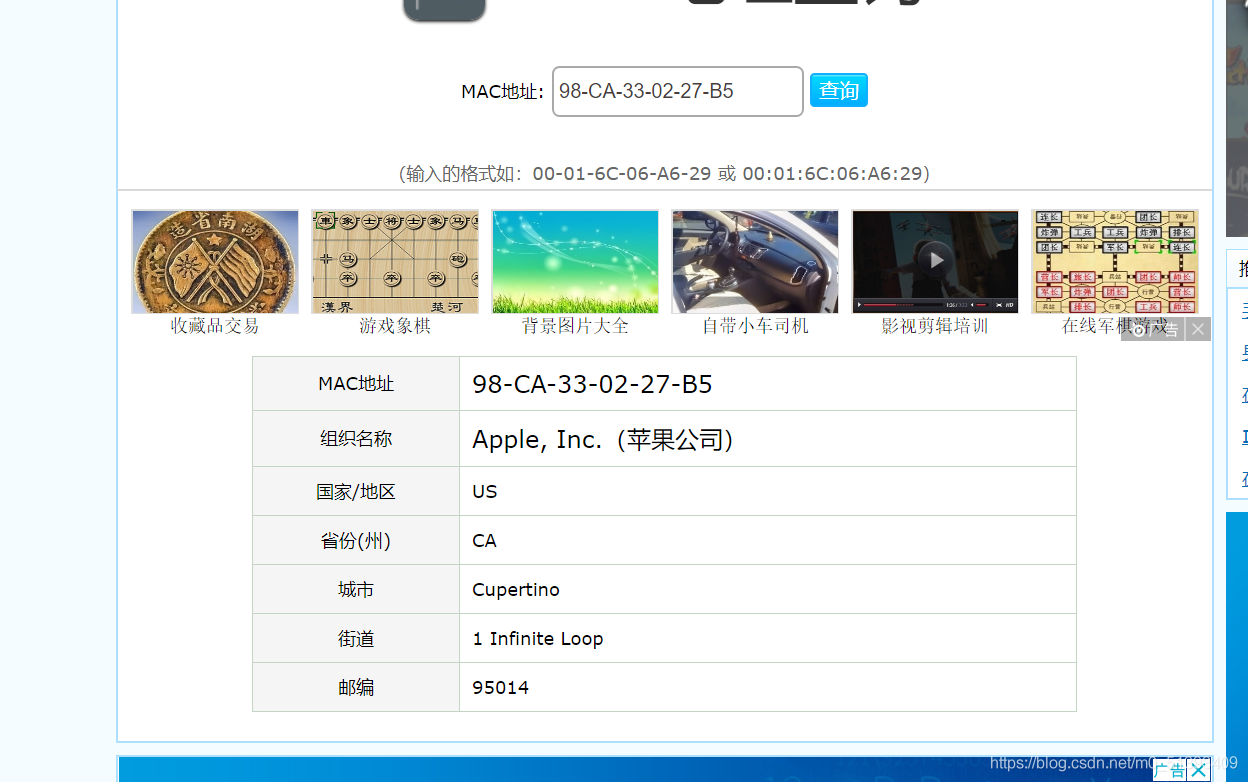Select the Apple, Inc. (苹果公司) cell

tap(768, 439)
